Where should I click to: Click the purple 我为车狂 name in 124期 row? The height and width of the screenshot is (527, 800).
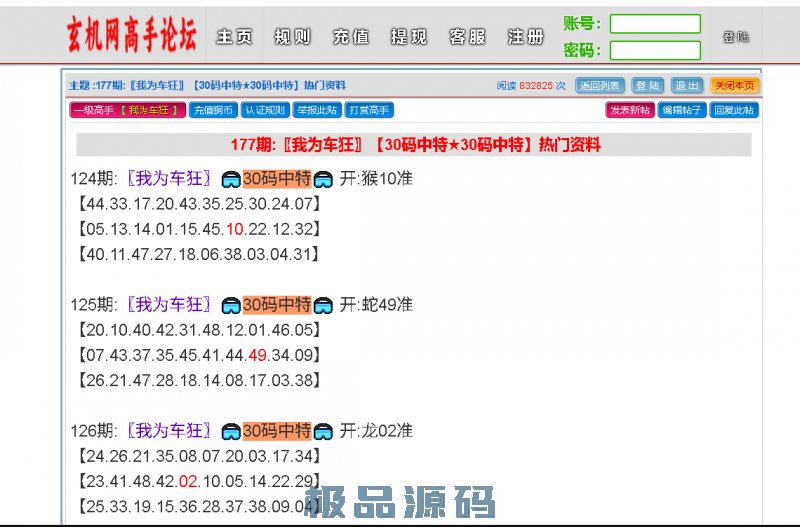169,179
